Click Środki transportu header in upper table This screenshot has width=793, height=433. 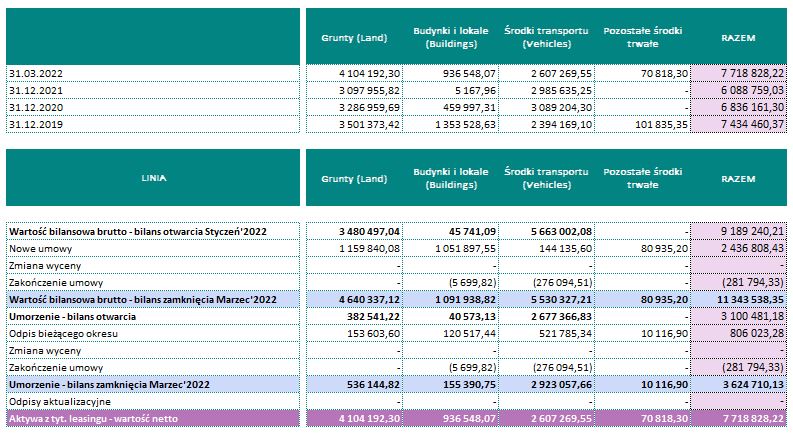point(545,37)
